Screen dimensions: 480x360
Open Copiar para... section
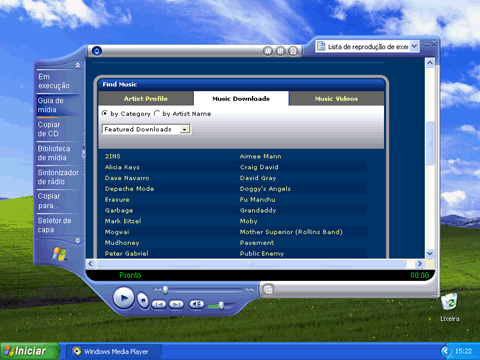[49, 201]
